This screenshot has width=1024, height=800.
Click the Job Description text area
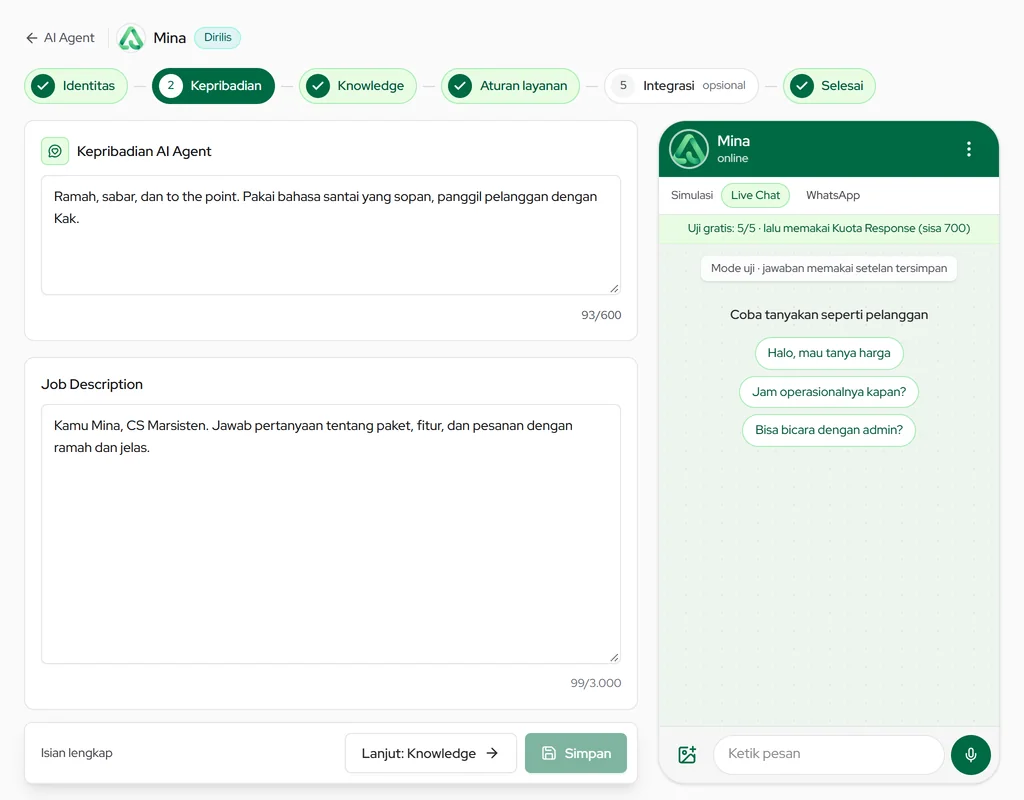click(330, 534)
